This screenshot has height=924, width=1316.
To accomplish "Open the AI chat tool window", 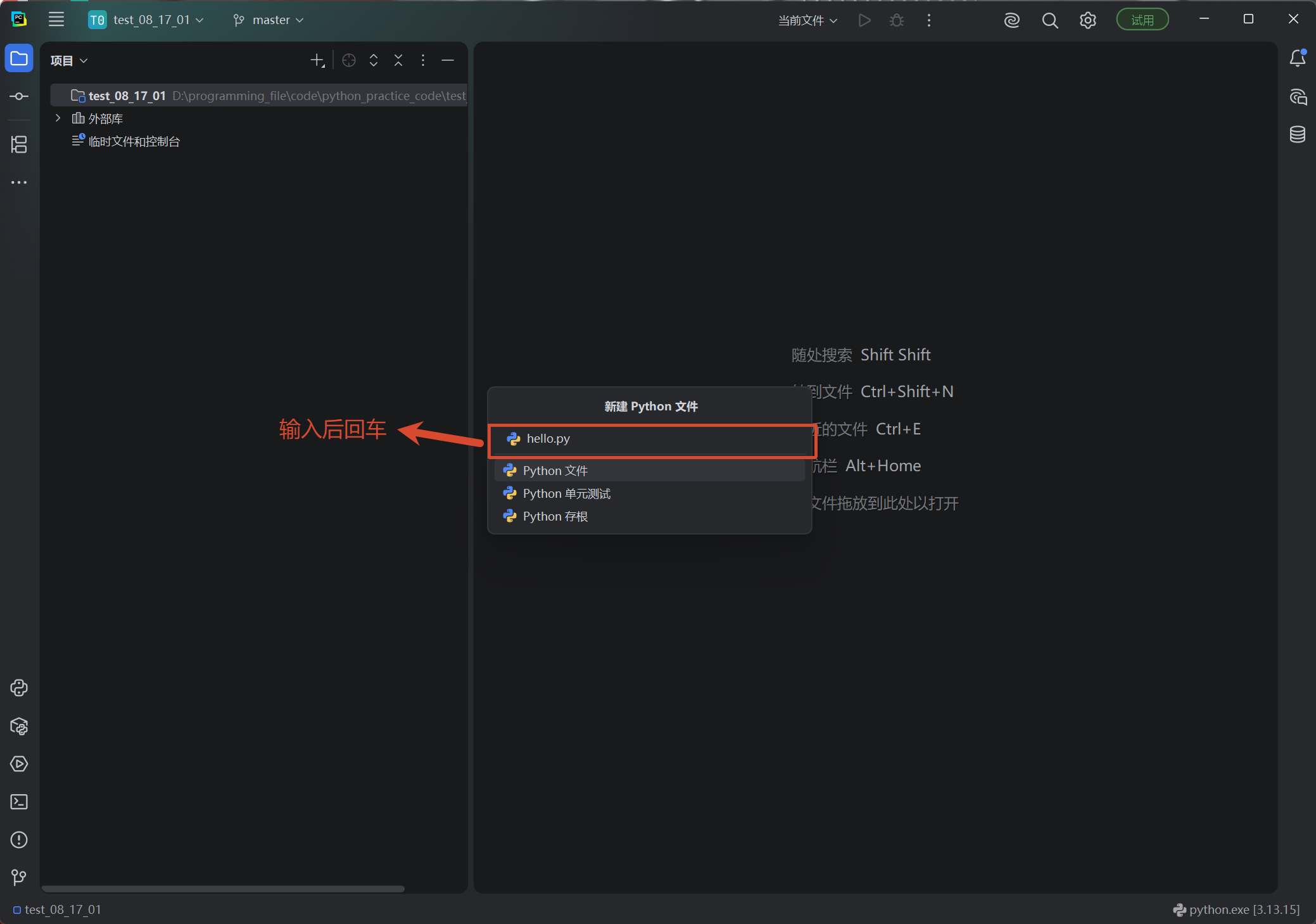I will point(1297,96).
